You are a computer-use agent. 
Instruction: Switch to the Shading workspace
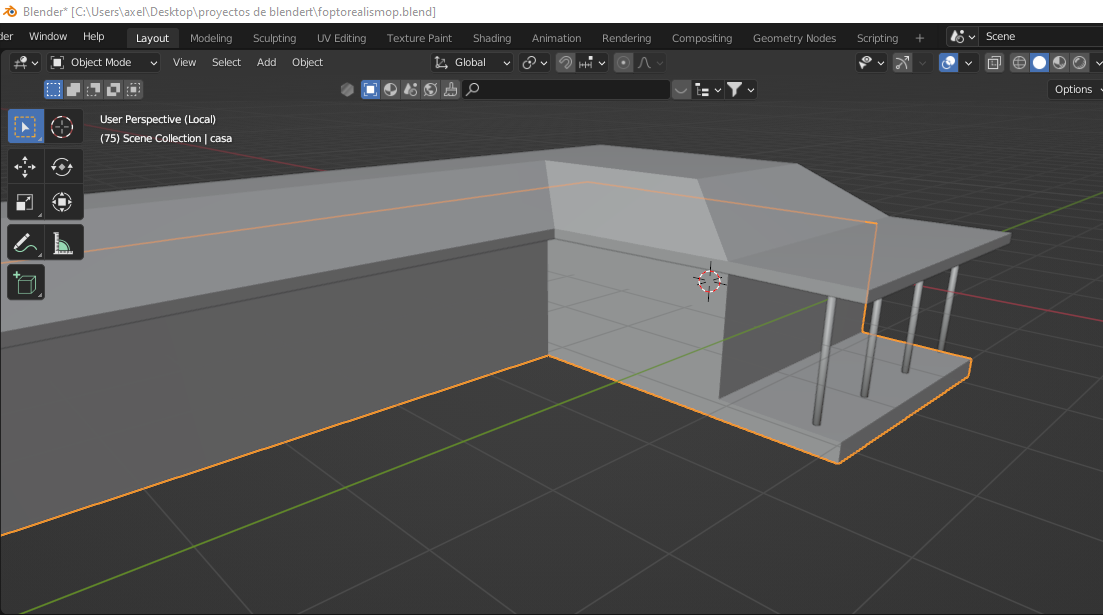(x=492, y=38)
